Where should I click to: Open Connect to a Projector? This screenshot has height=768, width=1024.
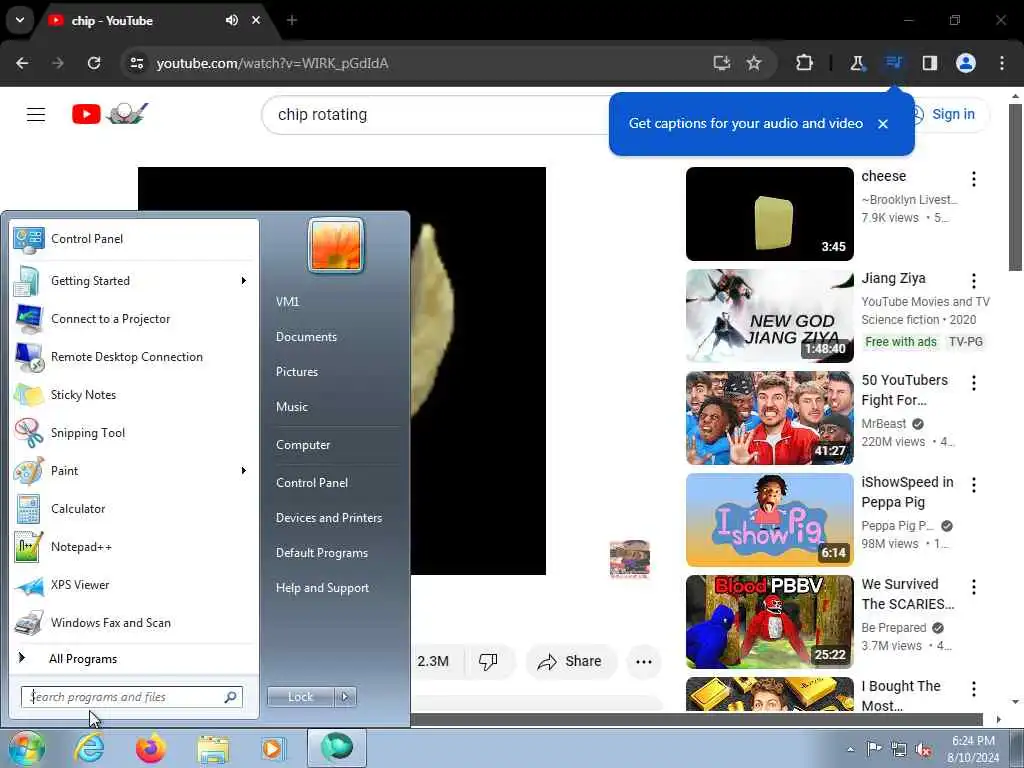[134, 319]
